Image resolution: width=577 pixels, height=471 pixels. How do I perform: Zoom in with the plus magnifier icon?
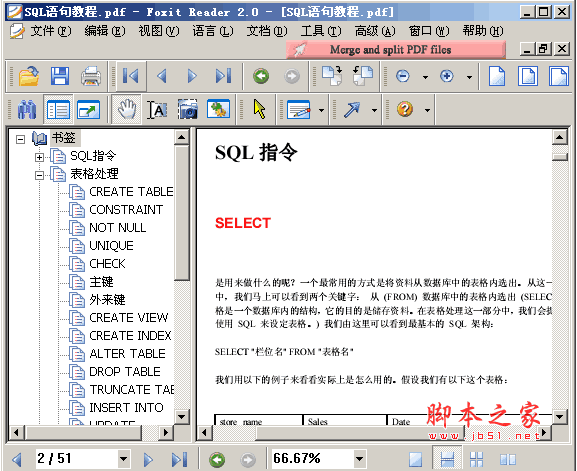click(446, 76)
